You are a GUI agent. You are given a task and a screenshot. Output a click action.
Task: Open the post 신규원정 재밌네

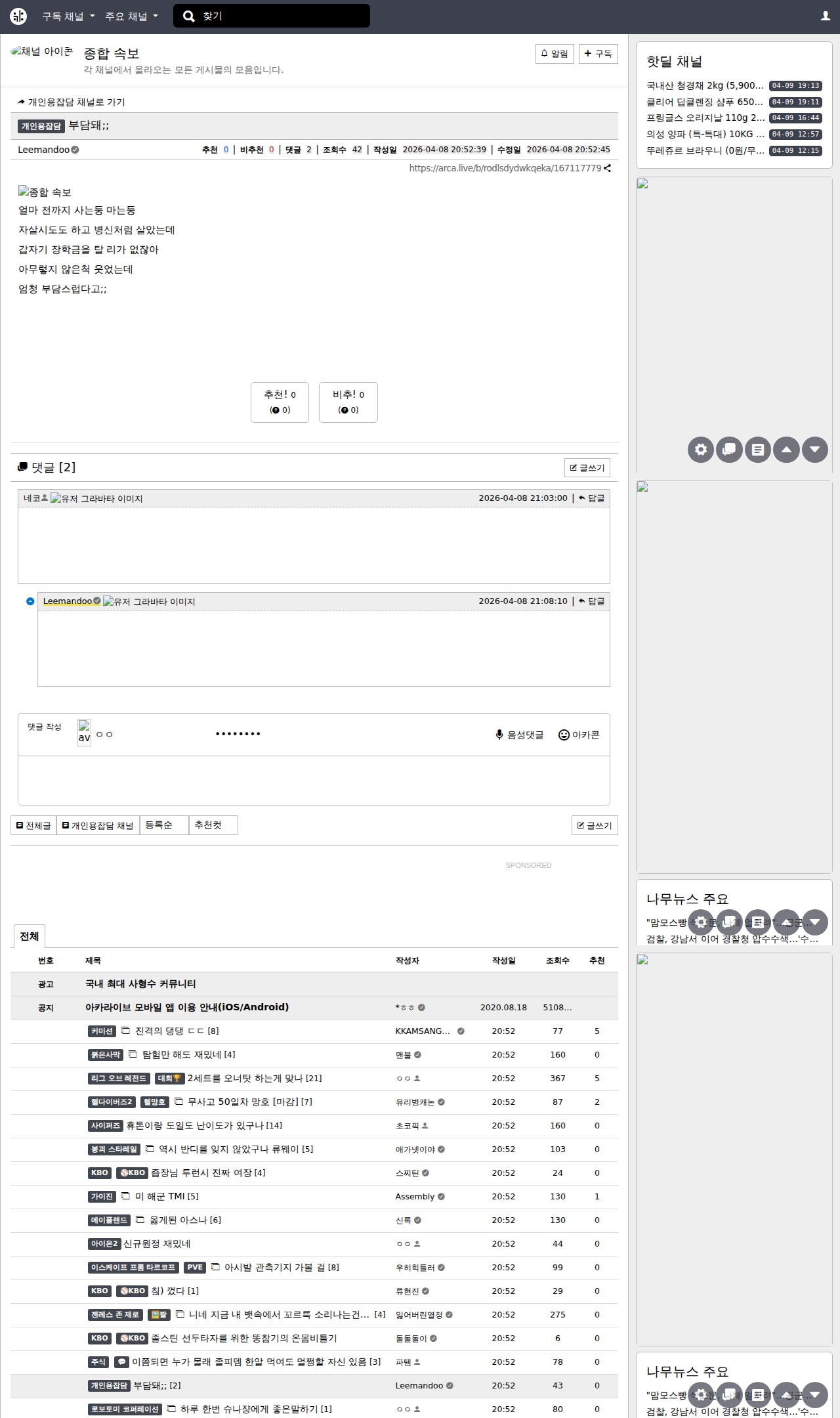pos(157,1243)
